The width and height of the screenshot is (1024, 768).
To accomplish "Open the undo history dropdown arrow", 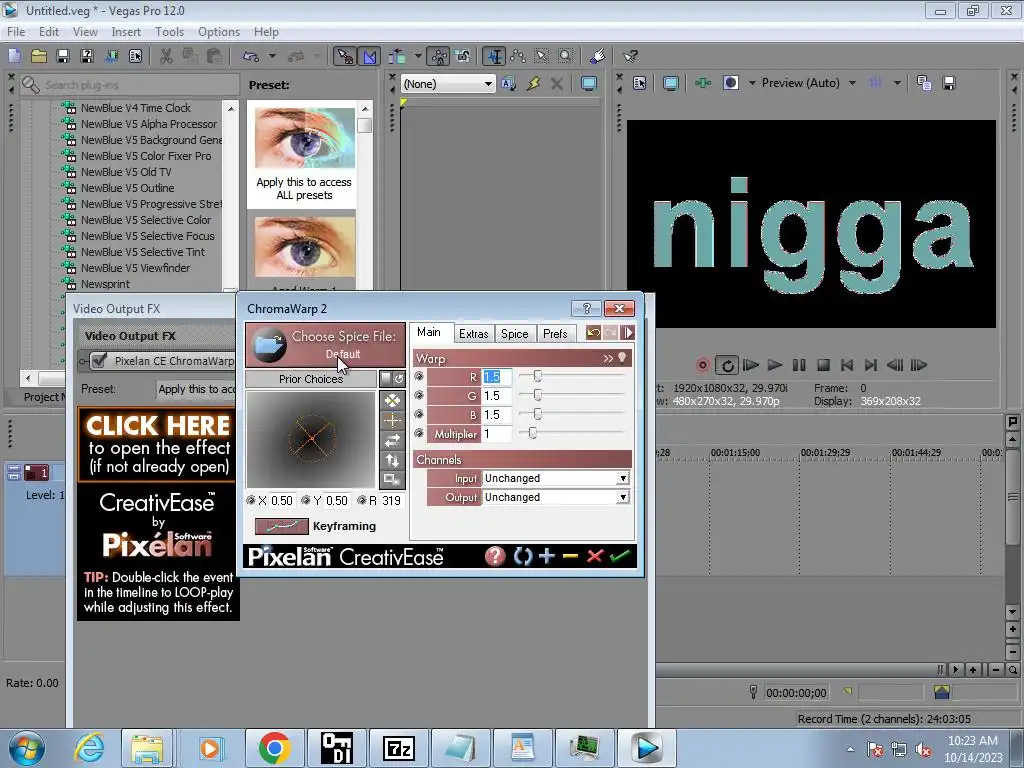I will pos(272,56).
